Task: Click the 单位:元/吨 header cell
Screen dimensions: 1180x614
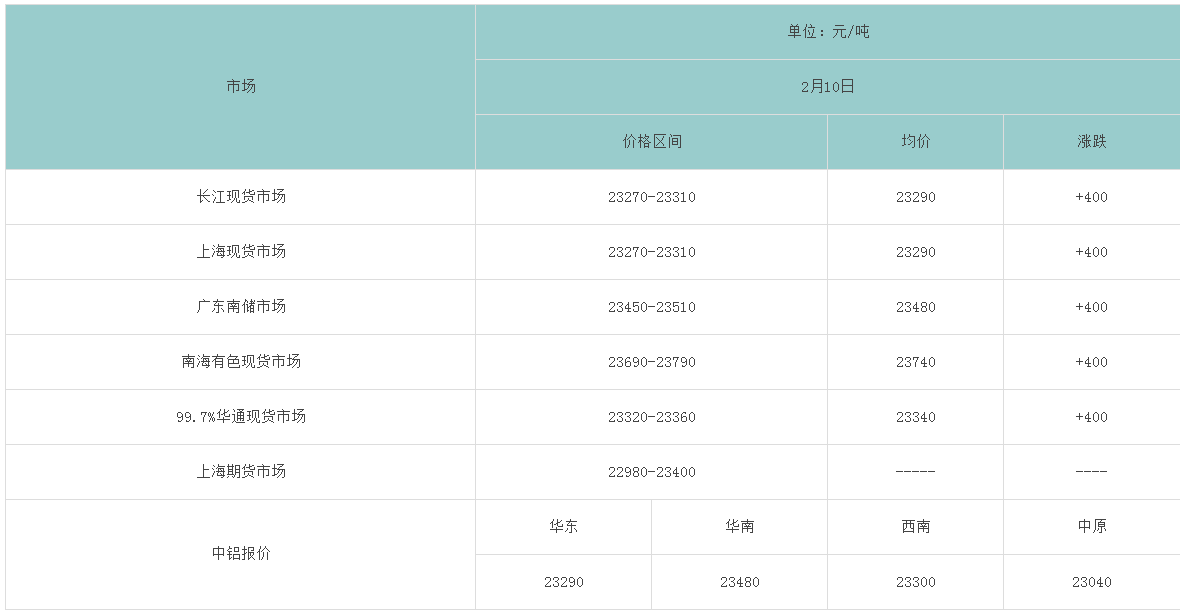Action: (828, 32)
